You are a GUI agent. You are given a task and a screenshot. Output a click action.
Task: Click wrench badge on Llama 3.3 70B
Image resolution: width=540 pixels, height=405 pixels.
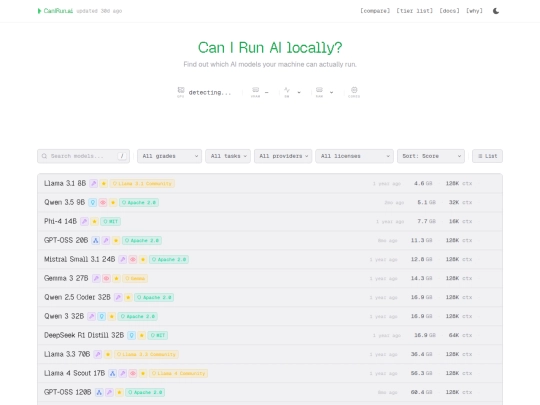98,354
